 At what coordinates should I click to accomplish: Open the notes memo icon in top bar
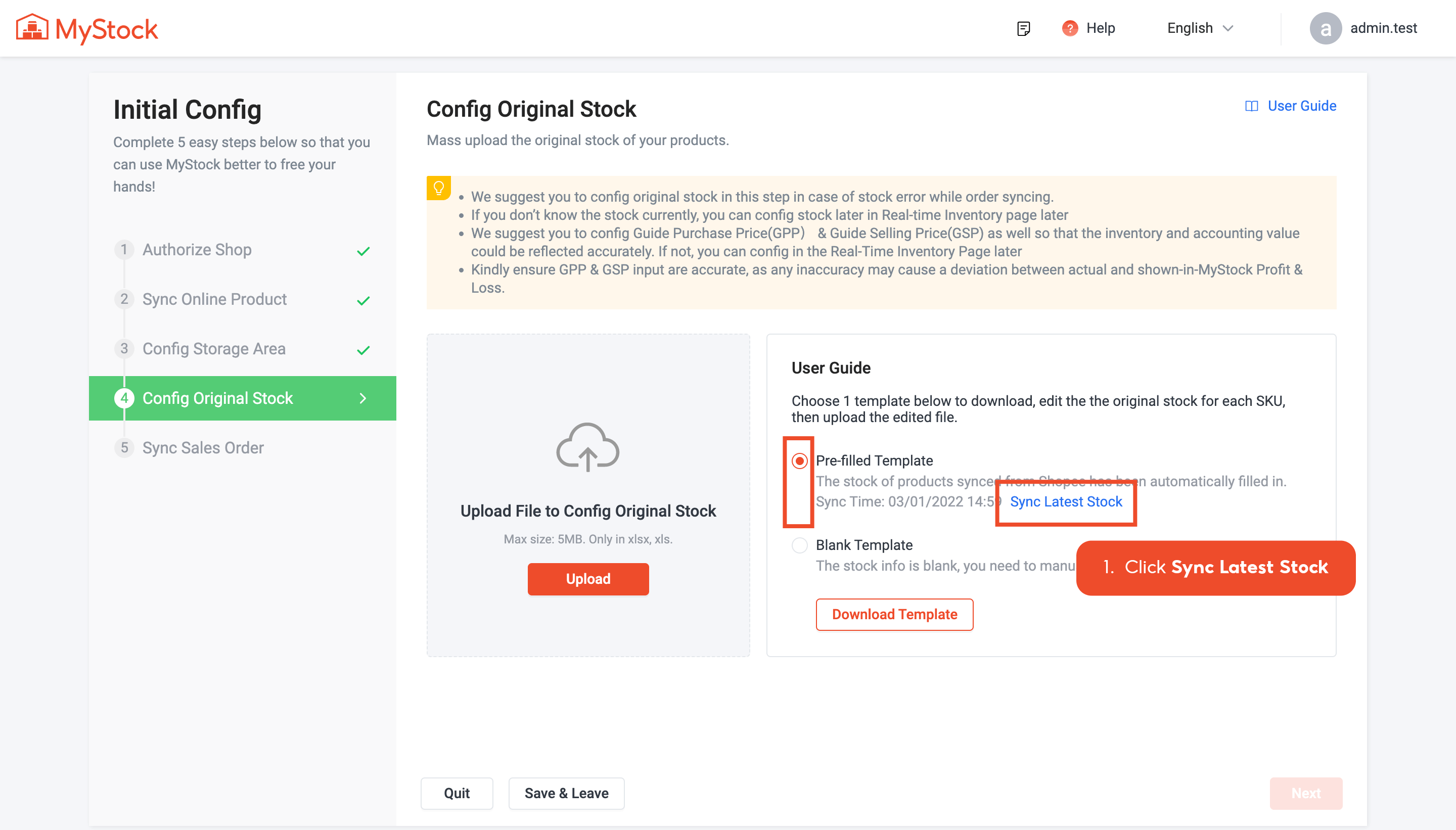(x=1023, y=28)
